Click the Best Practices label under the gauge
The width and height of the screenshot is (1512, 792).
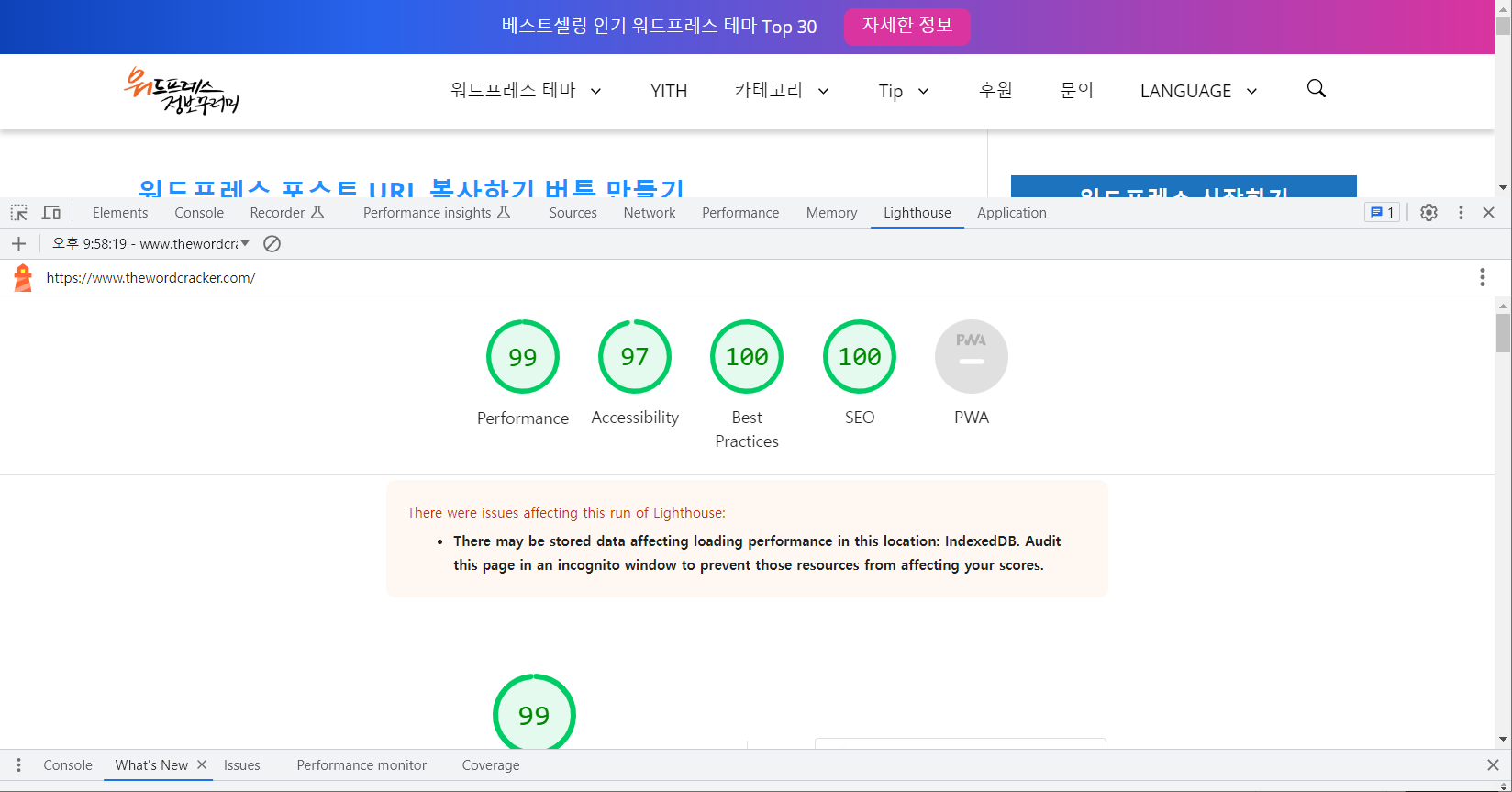point(747,429)
